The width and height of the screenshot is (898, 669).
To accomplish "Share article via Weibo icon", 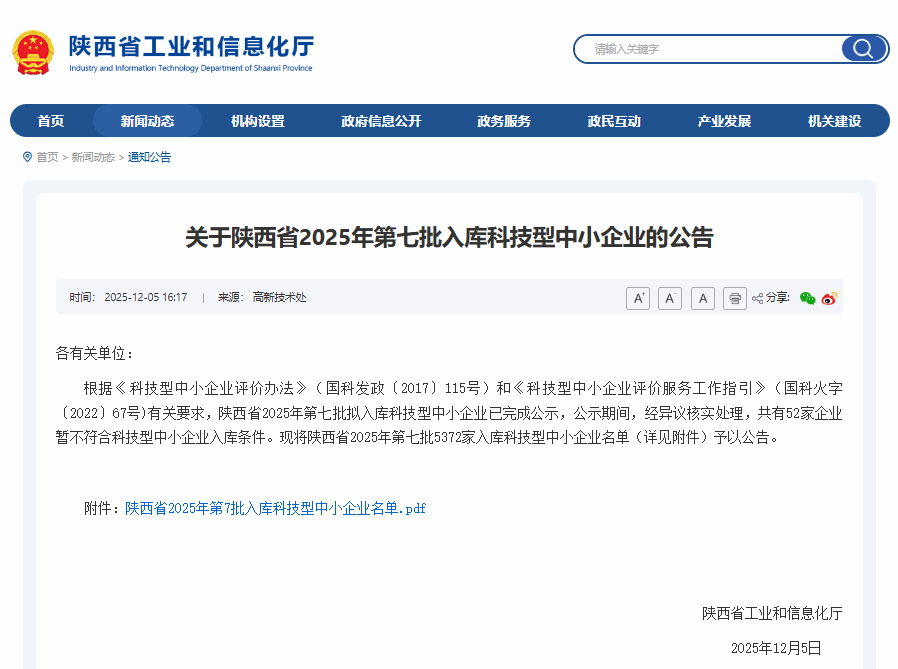I will (x=829, y=298).
